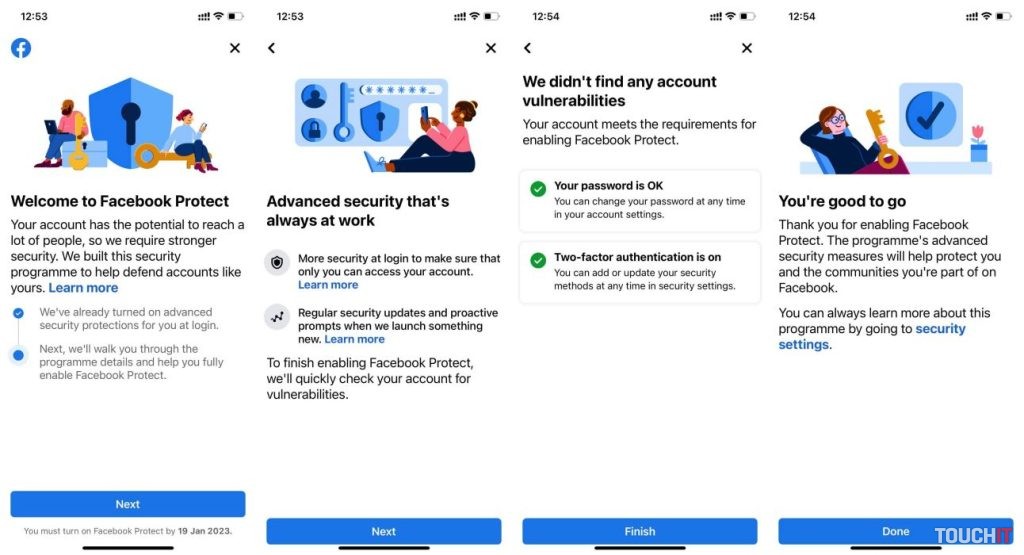Screen dimensions: 1024x555
Task: Open Learn more under login security
Action: pos(328,285)
